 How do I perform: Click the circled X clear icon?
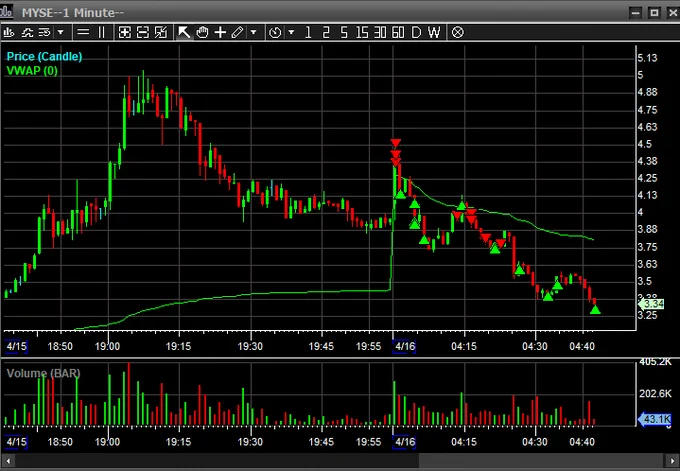[458, 33]
